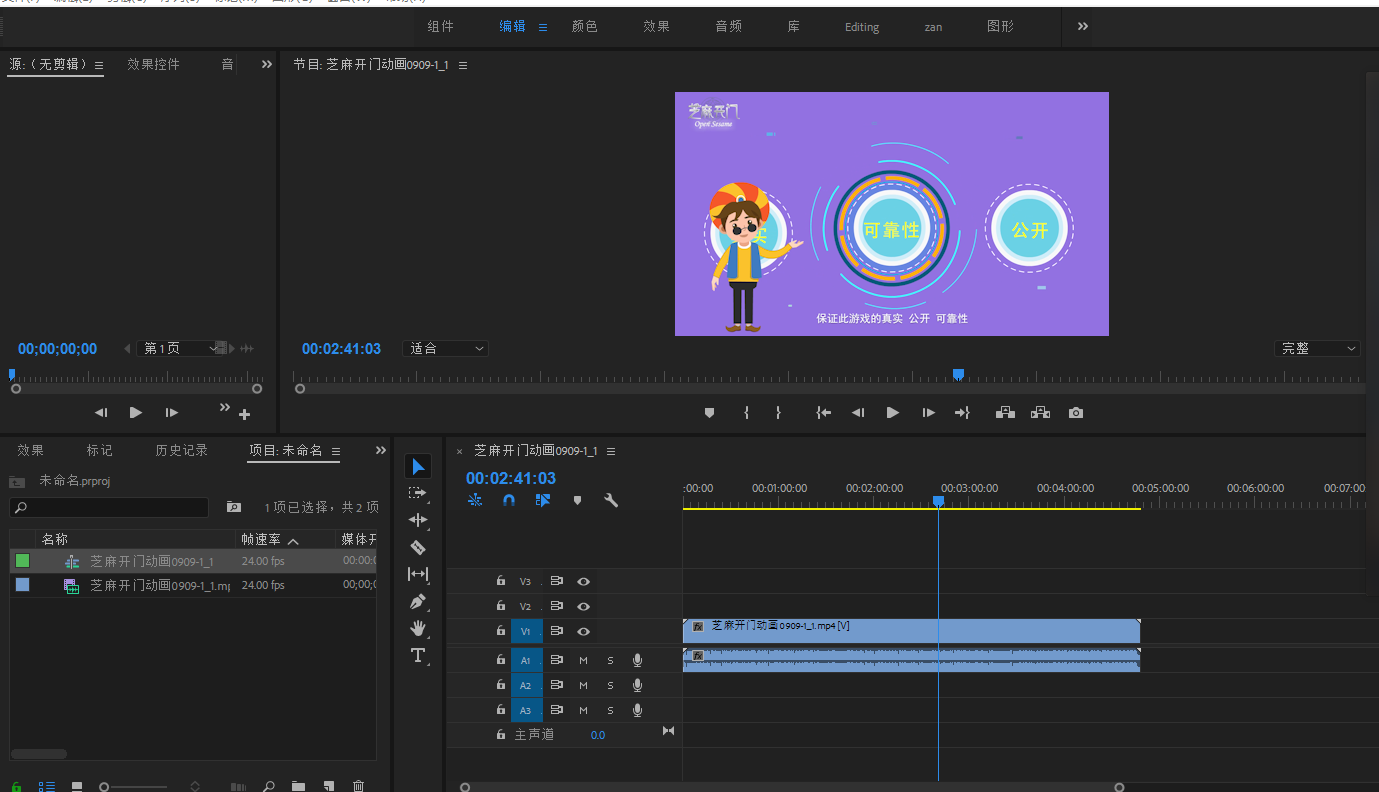Toggle V2 track output eye

click(583, 606)
